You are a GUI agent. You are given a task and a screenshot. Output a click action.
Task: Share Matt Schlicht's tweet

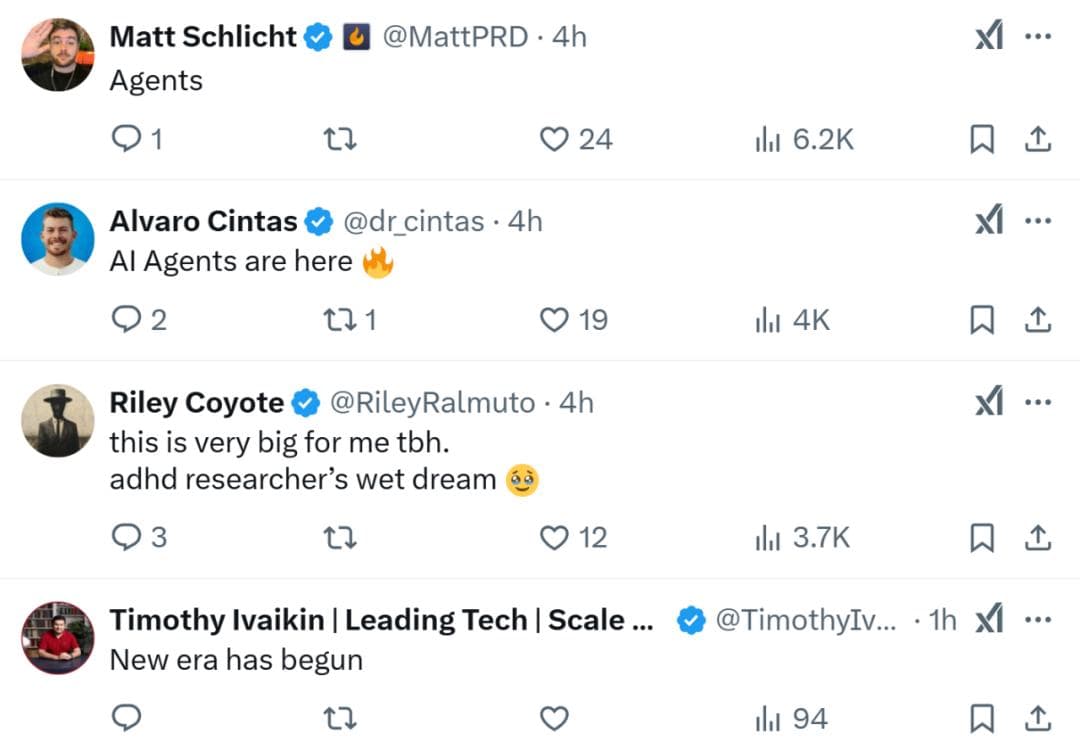[1038, 139]
